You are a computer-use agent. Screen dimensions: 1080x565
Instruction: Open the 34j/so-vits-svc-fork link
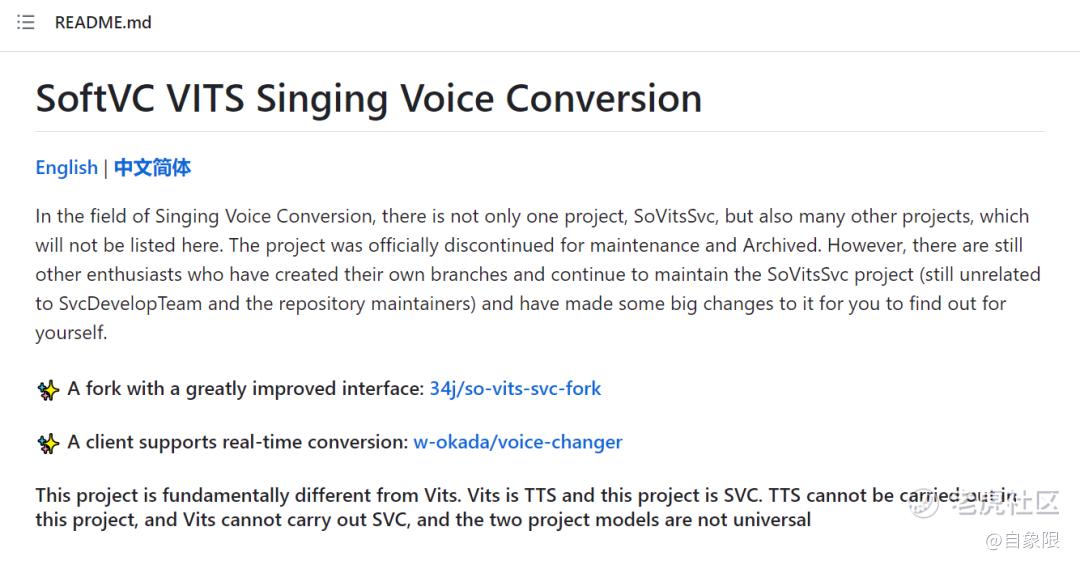click(515, 388)
